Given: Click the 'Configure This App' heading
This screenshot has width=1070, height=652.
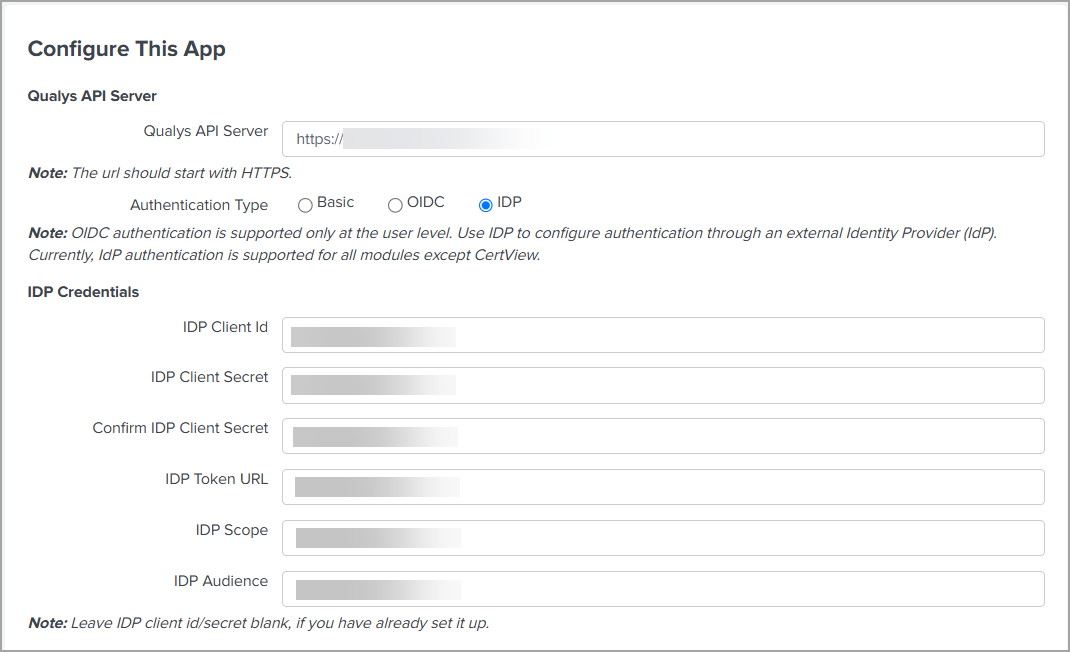Looking at the screenshot, I should 126,49.
